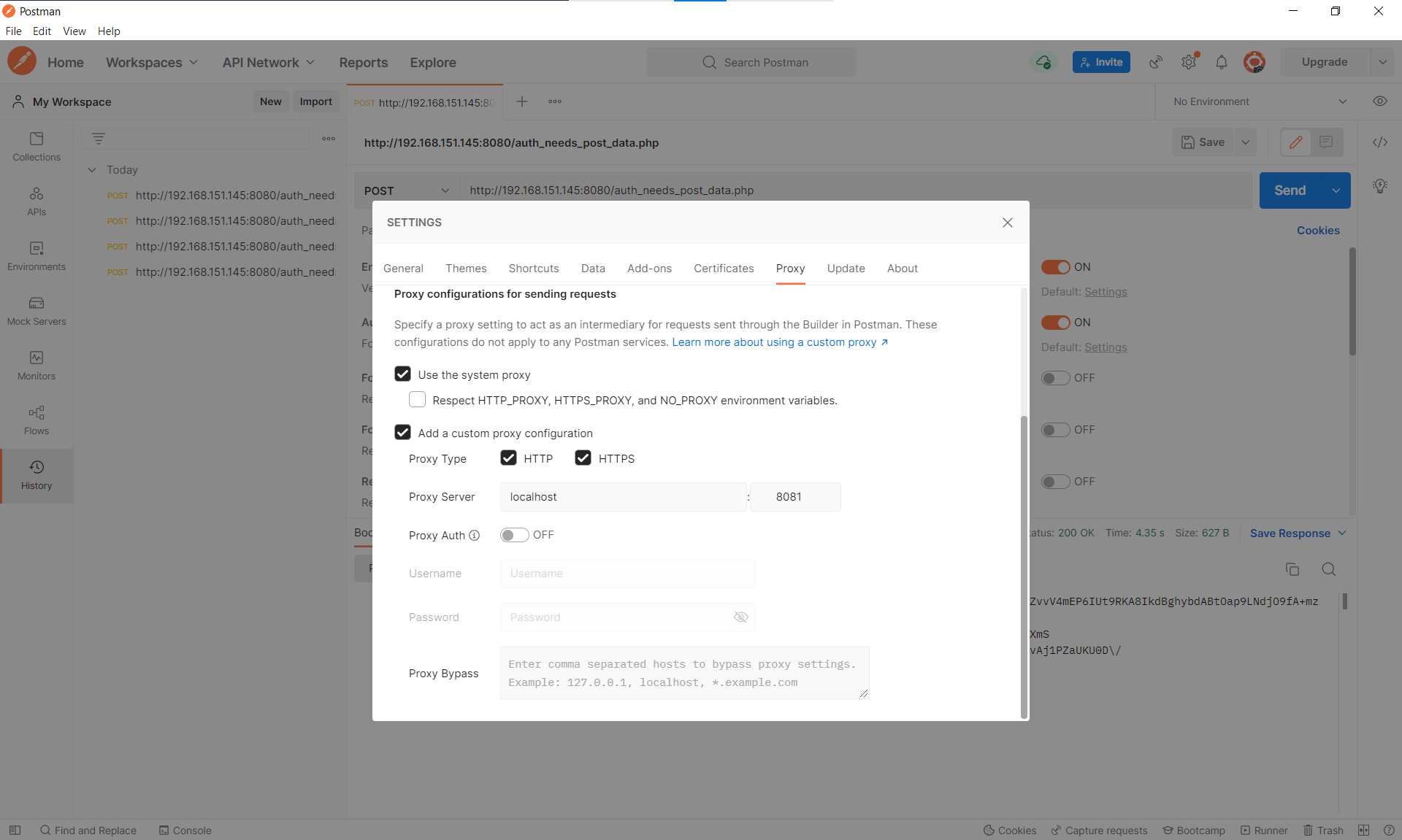Show password with the eye icon

(x=740, y=617)
